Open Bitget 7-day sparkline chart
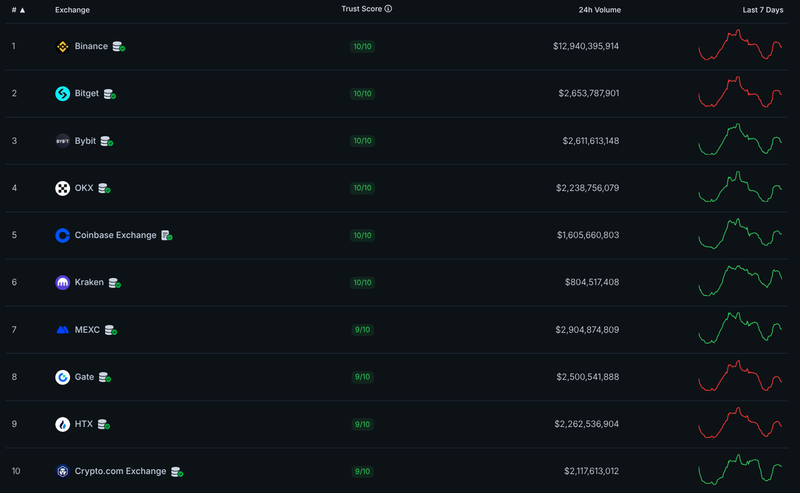 click(x=740, y=92)
